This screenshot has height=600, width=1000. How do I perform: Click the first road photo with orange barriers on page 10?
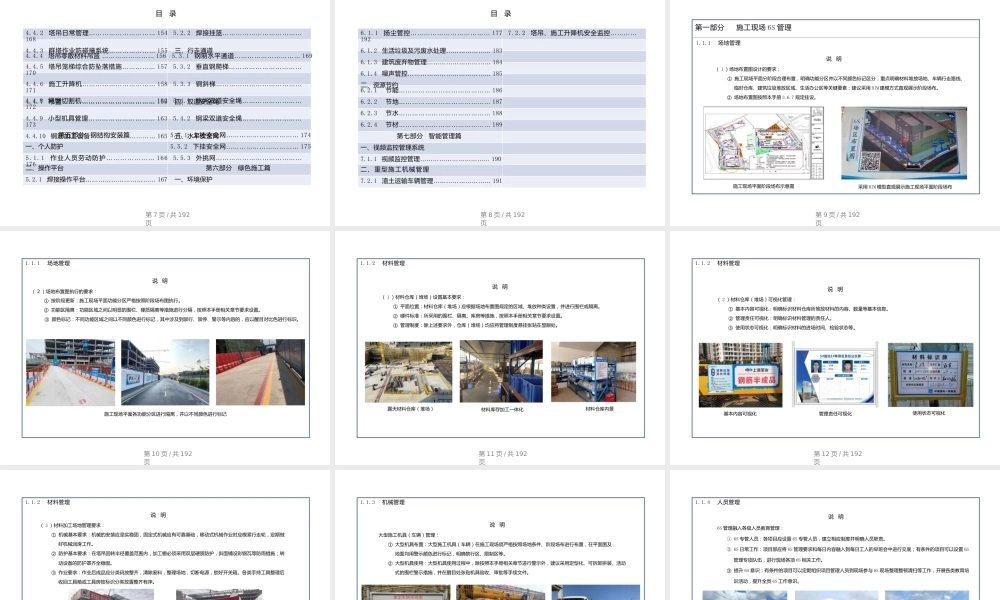pyautogui.click(x=71, y=372)
